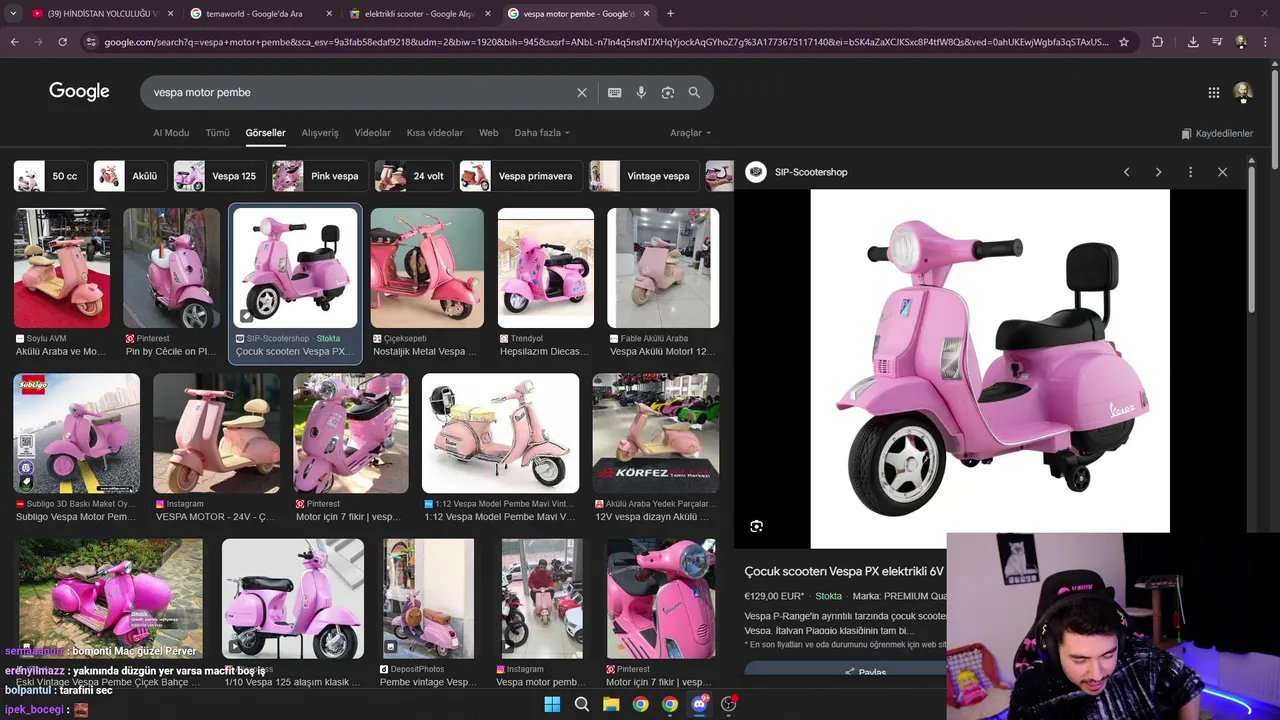Open a new browser tab

tap(670, 14)
